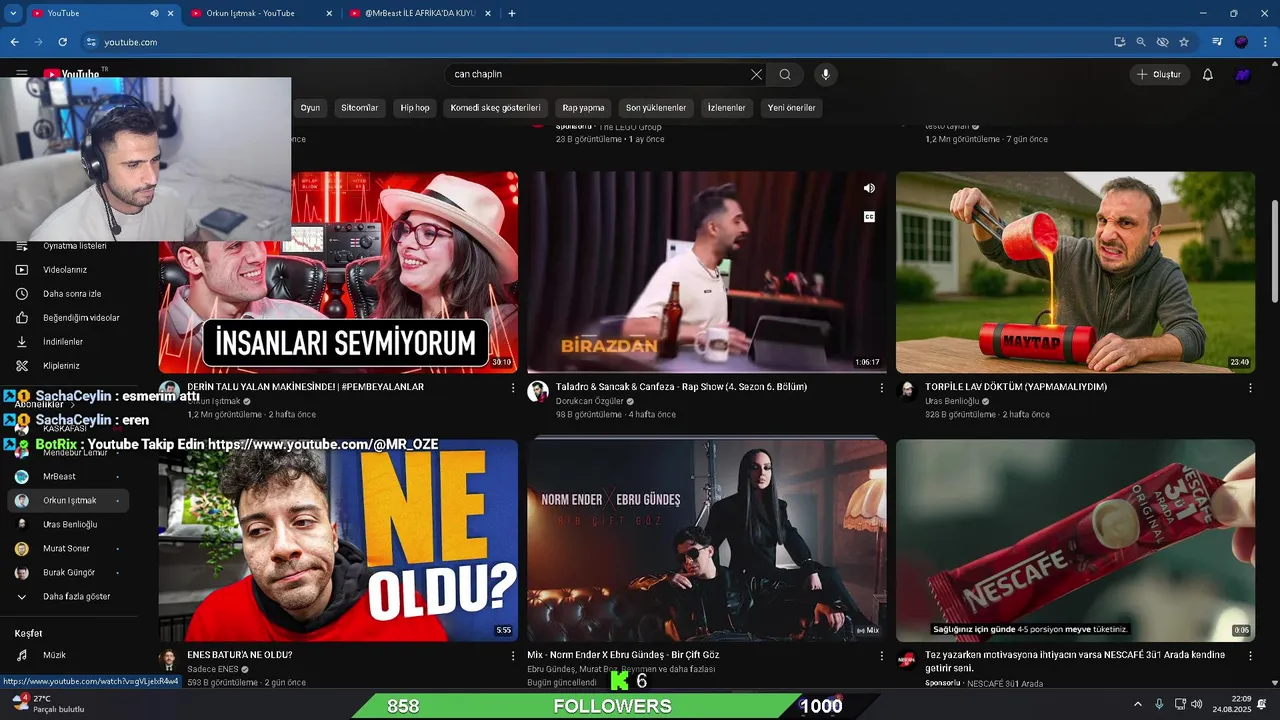Screen dimensions: 1280x720
Task: Click the Oluştur create button
Action: pyautogui.click(x=1158, y=74)
